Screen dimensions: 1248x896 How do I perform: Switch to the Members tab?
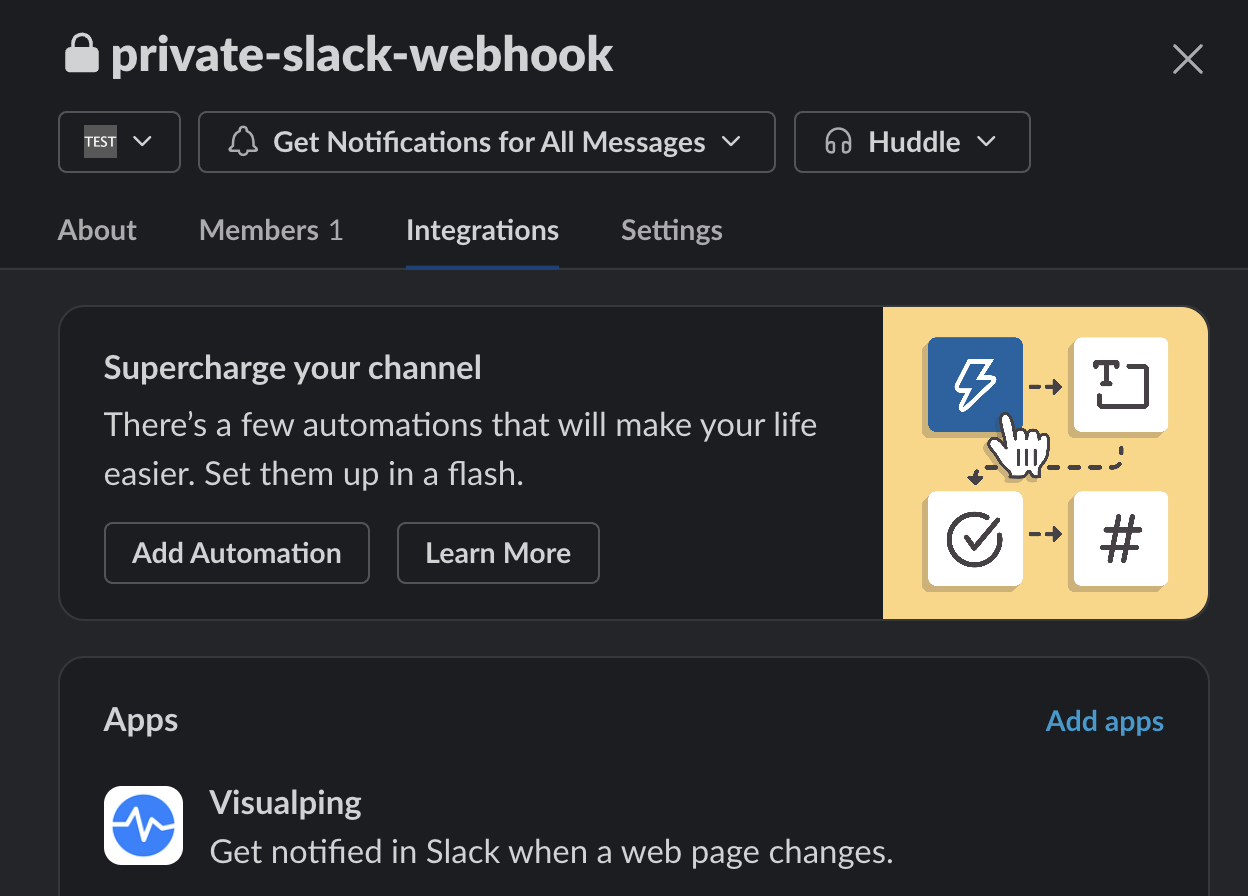(x=271, y=230)
